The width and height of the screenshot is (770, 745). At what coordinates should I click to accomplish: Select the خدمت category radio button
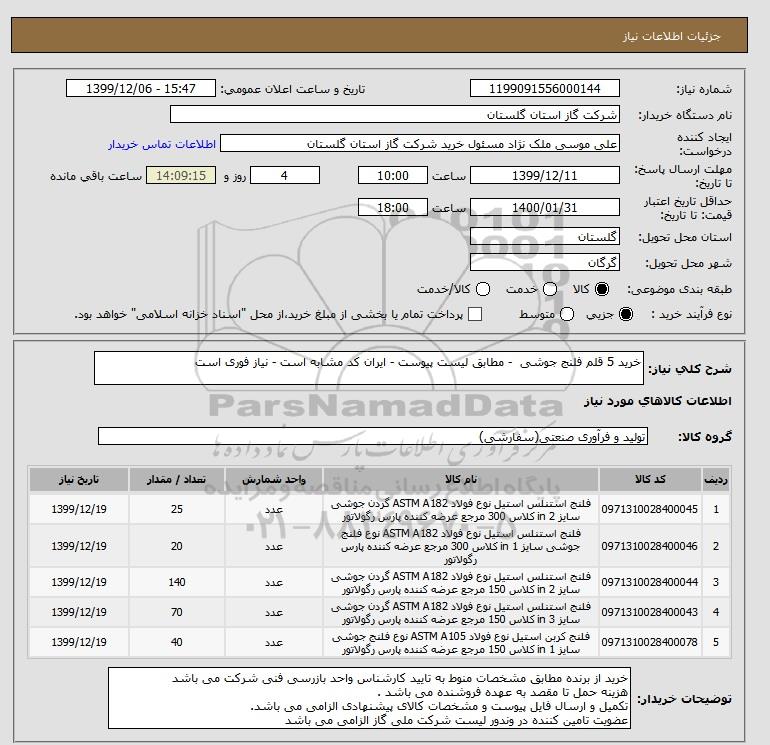click(550, 289)
